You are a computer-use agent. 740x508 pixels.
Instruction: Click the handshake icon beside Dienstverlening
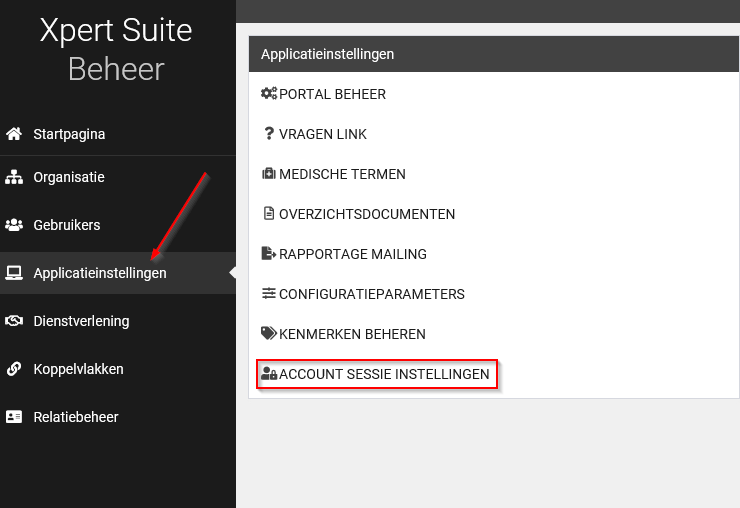tap(14, 321)
